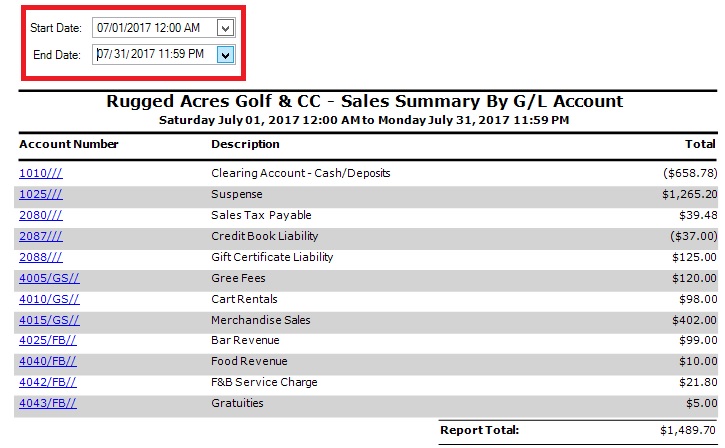Image resolution: width=725 pixels, height=448 pixels.
Task: Click the Account Number column header
Action: click(x=69, y=144)
